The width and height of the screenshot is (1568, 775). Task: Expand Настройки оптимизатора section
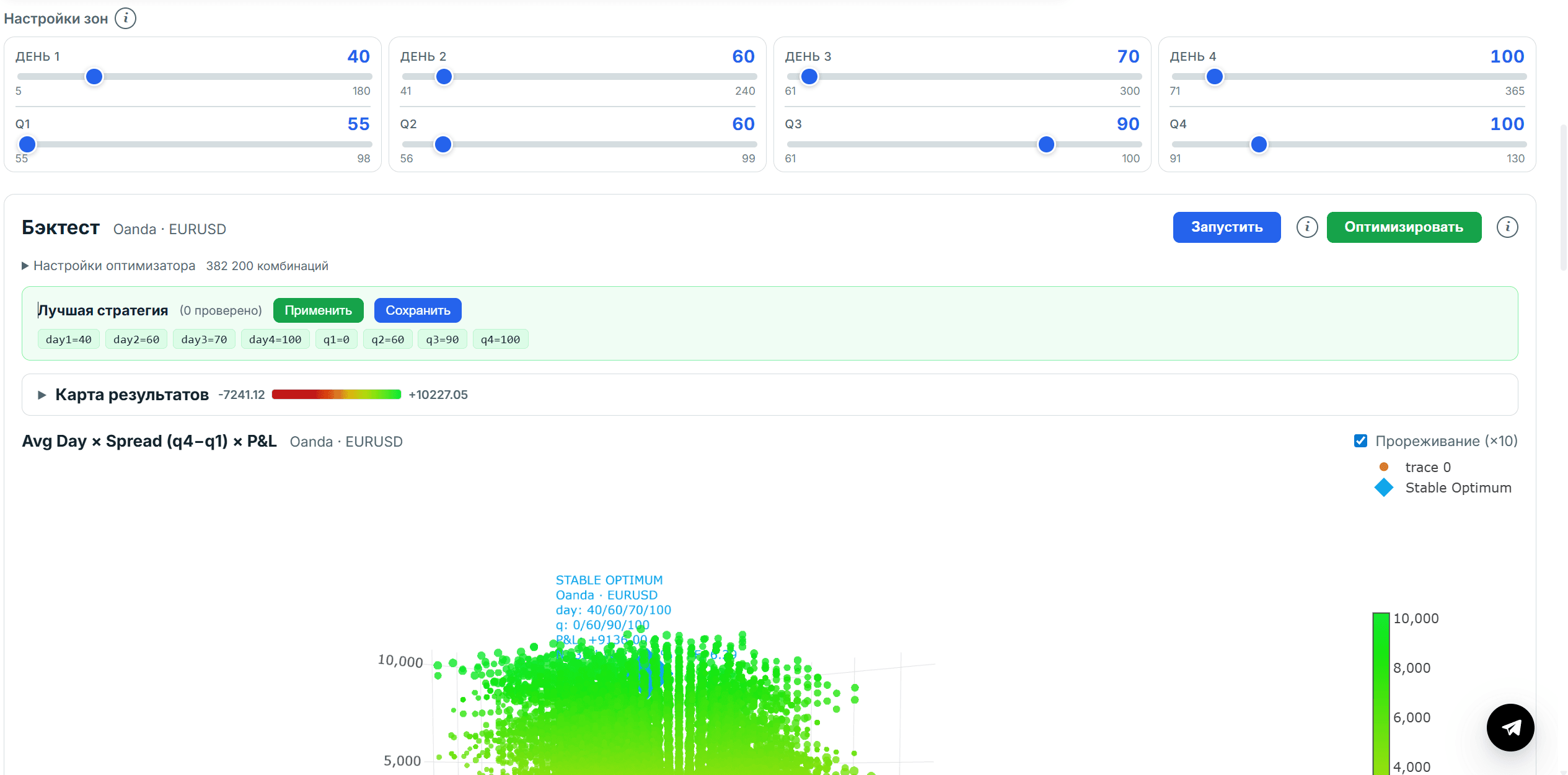pos(108,266)
